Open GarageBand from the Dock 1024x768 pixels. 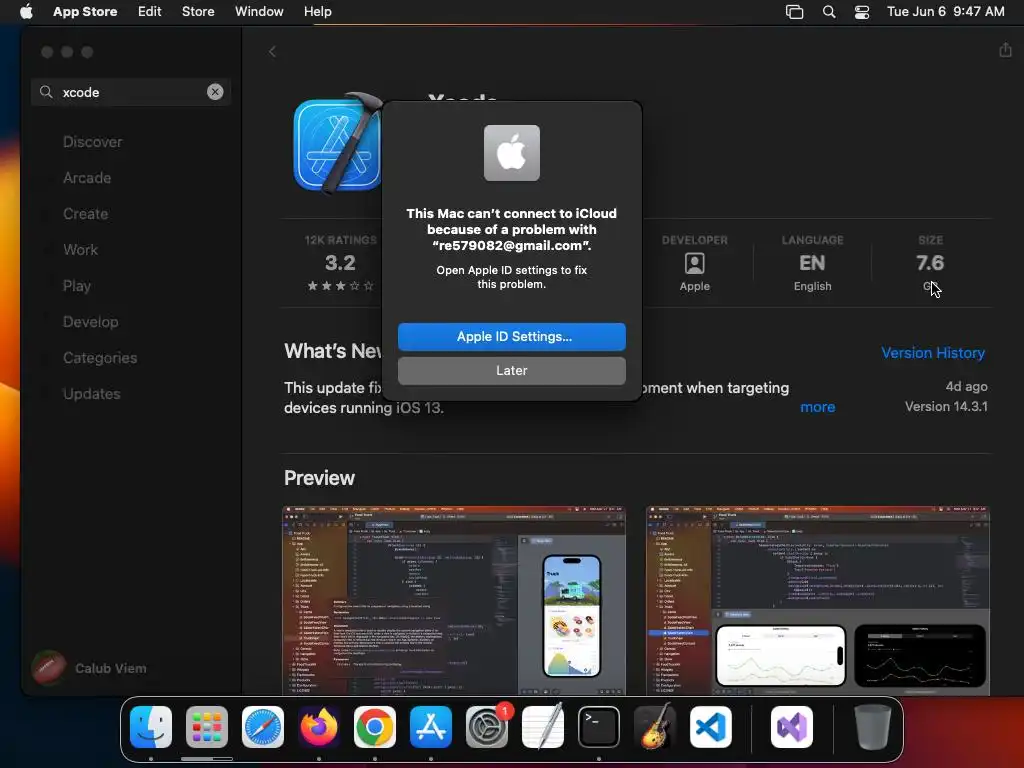point(655,727)
